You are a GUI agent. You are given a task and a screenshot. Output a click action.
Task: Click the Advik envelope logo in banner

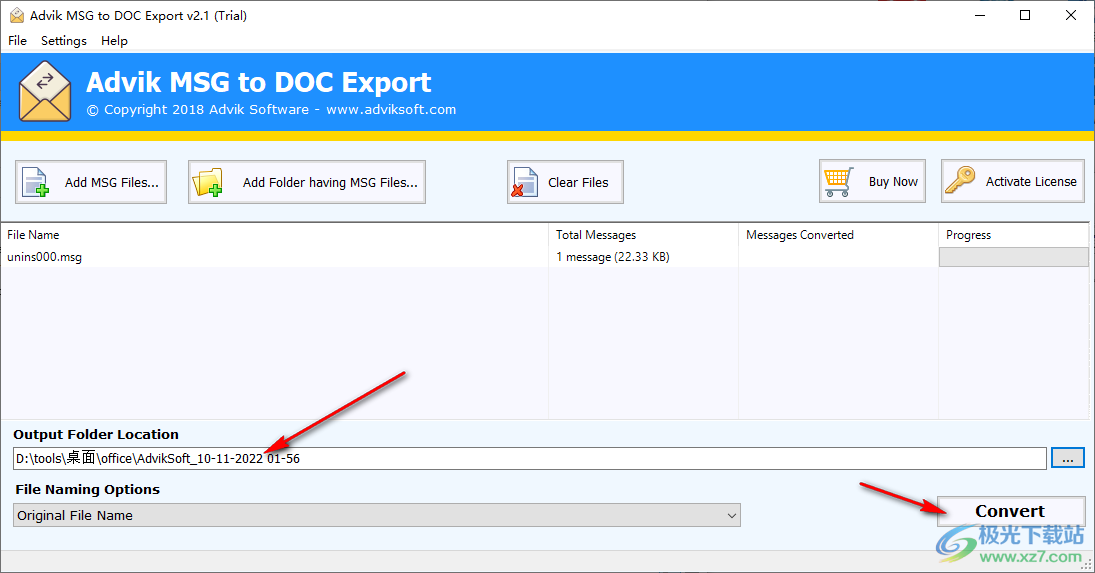[45, 91]
